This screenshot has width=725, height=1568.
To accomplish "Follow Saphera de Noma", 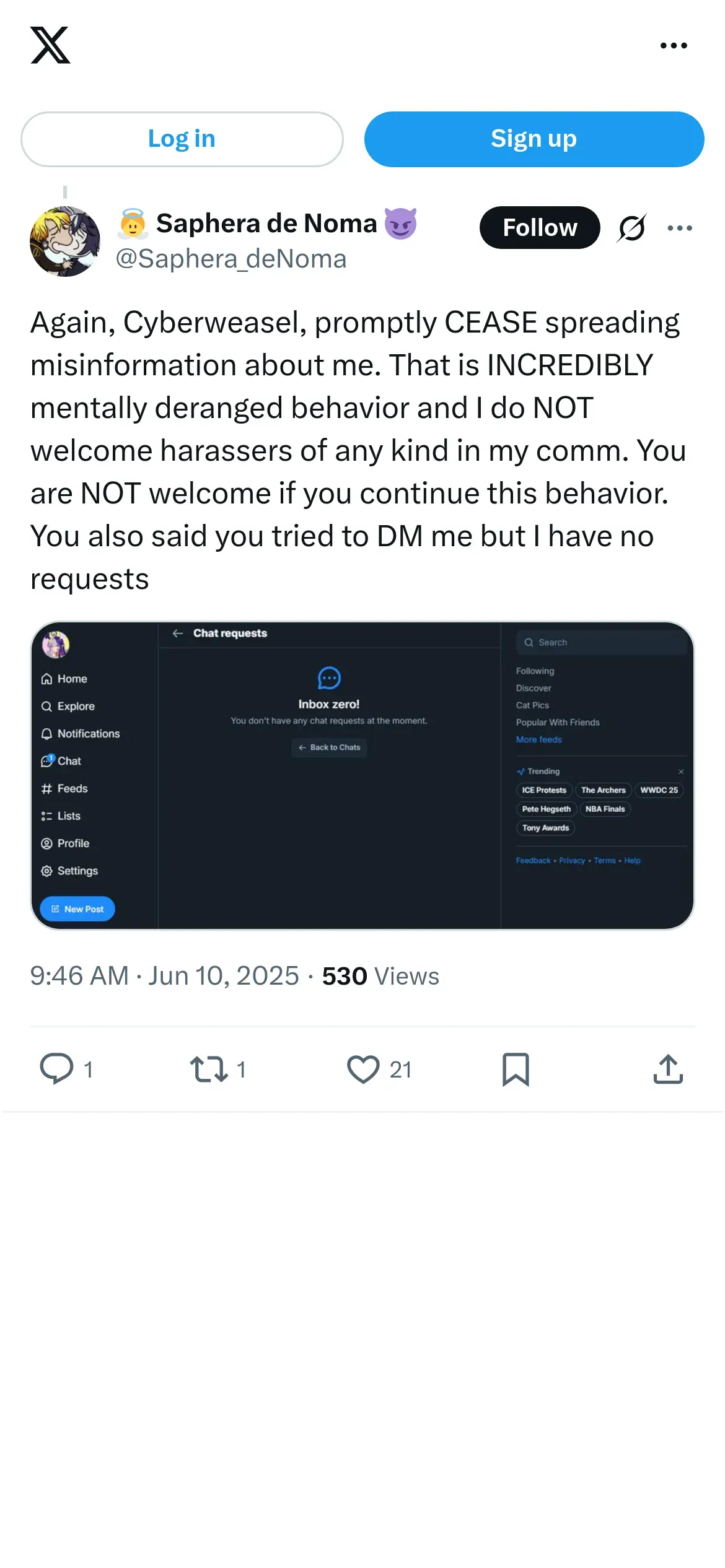I will point(539,227).
